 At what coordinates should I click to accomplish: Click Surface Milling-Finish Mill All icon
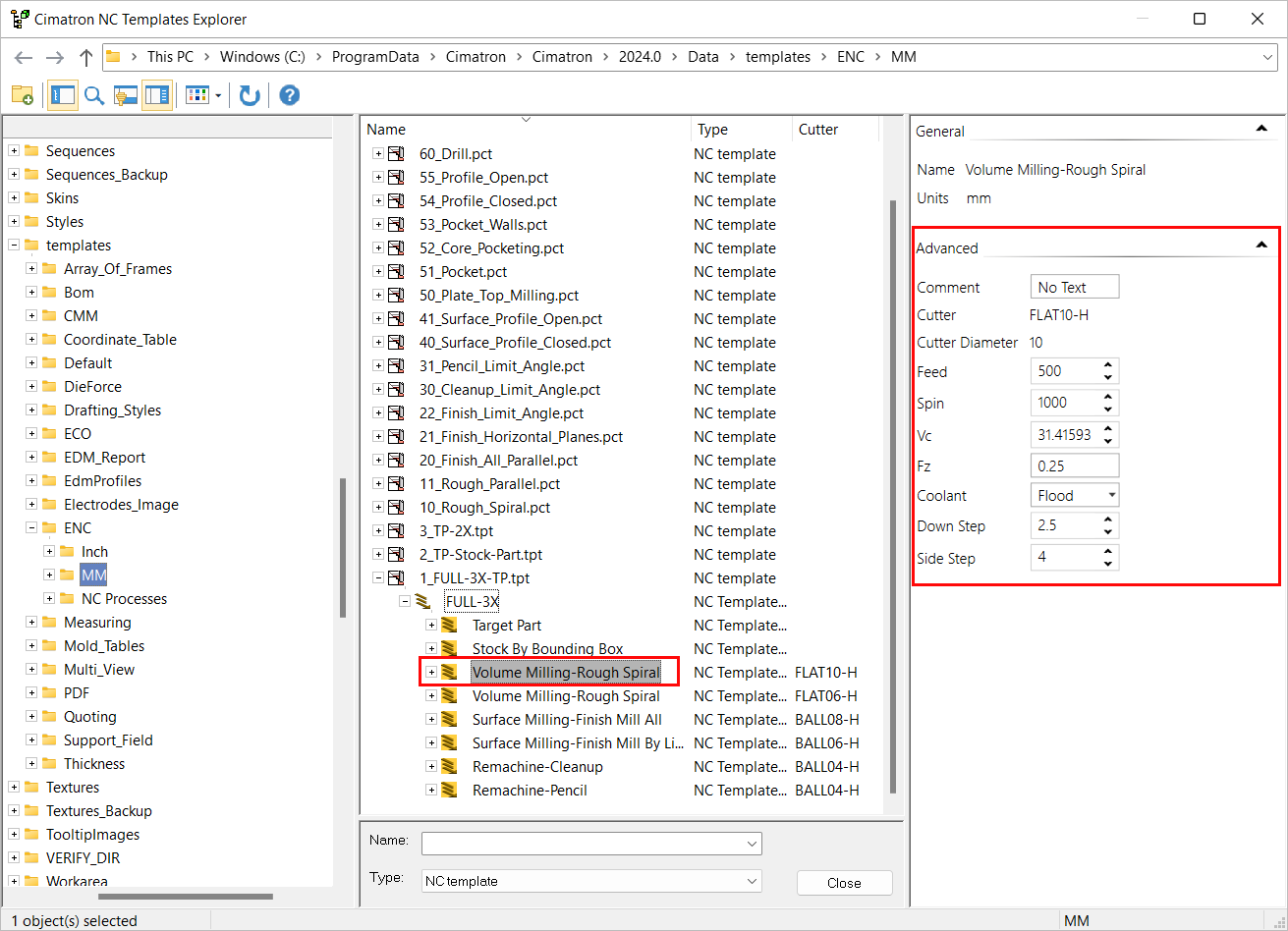[x=449, y=720]
